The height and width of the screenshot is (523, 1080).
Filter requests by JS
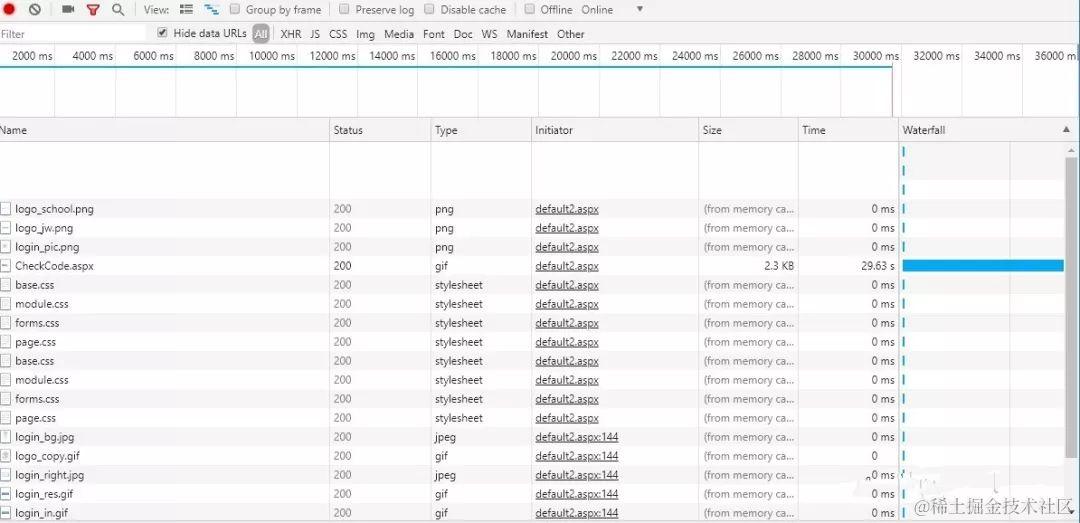(315, 34)
